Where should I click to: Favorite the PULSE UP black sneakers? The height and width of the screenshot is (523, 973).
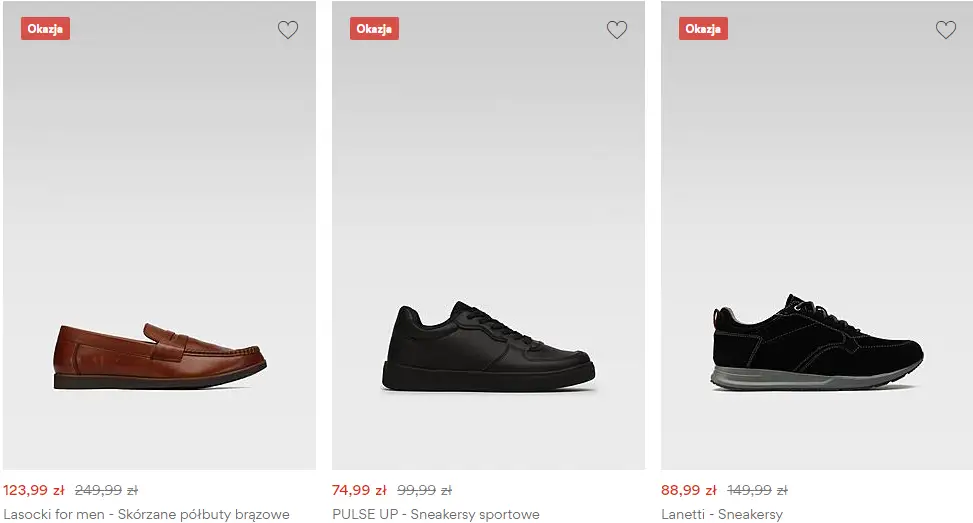pyautogui.click(x=617, y=30)
